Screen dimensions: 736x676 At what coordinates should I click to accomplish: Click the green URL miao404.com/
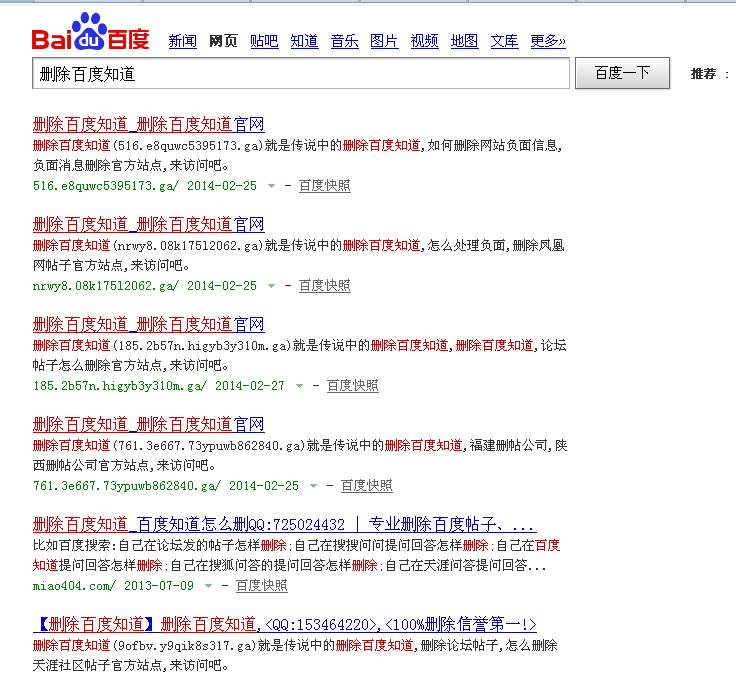74,586
